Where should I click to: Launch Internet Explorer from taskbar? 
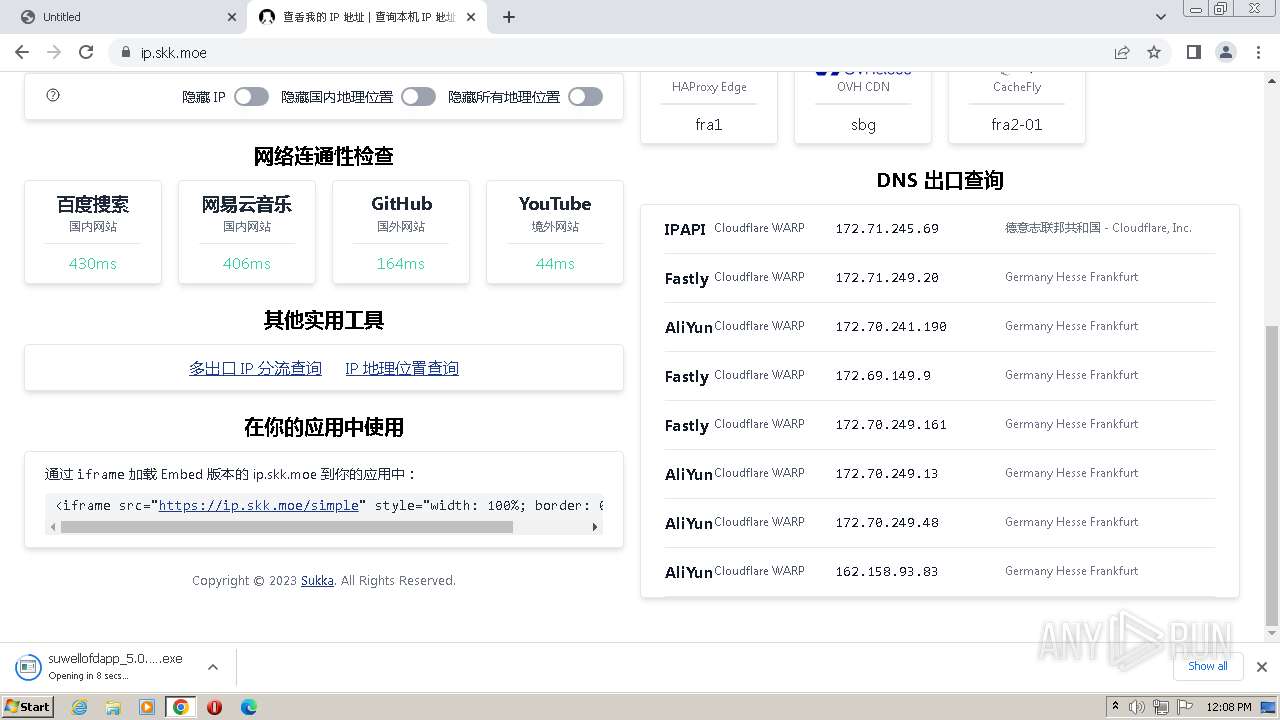pos(79,707)
